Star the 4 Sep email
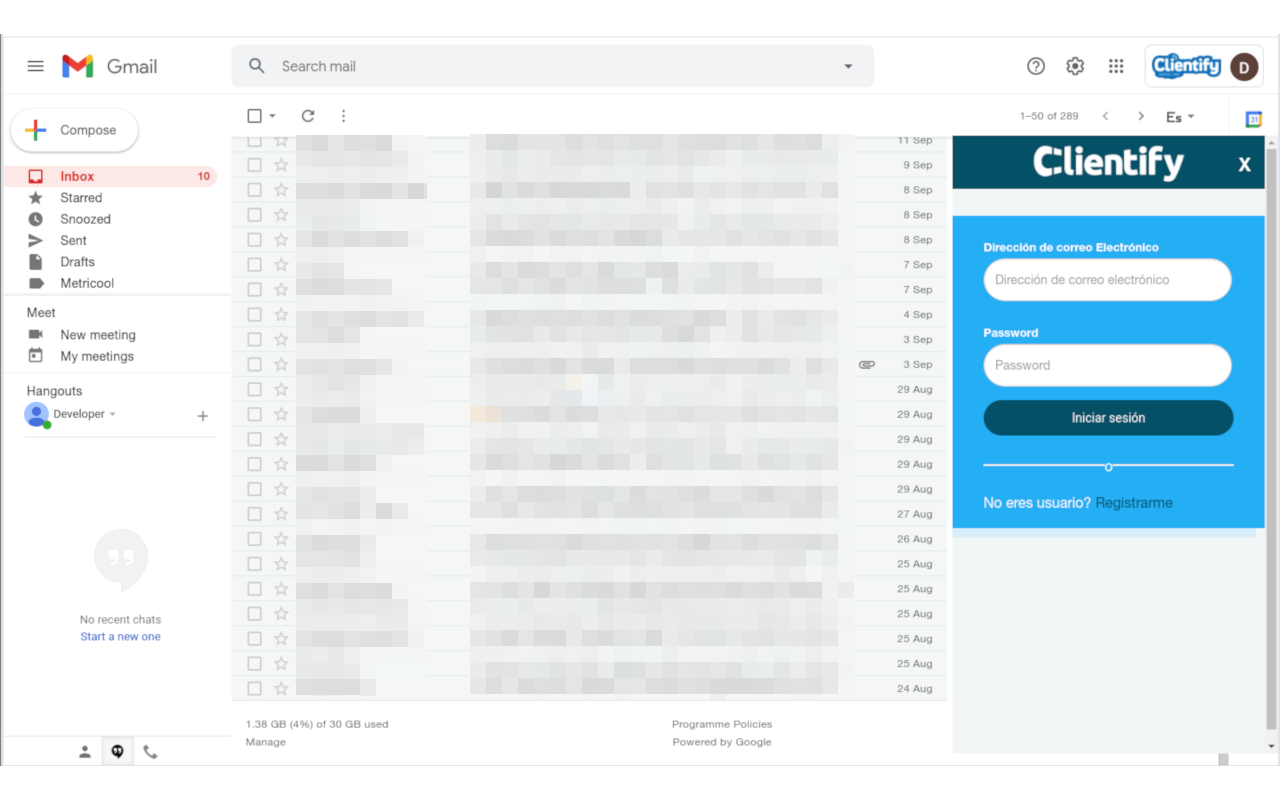This screenshot has height=800, width=1280. point(281,315)
